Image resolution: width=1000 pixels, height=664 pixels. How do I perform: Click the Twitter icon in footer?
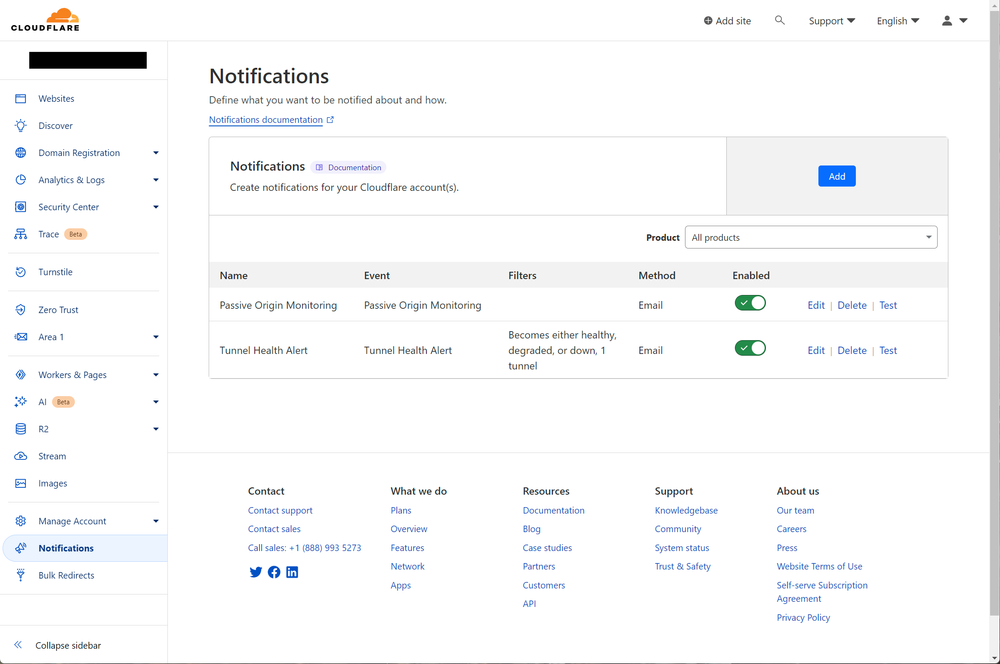[x=256, y=572]
